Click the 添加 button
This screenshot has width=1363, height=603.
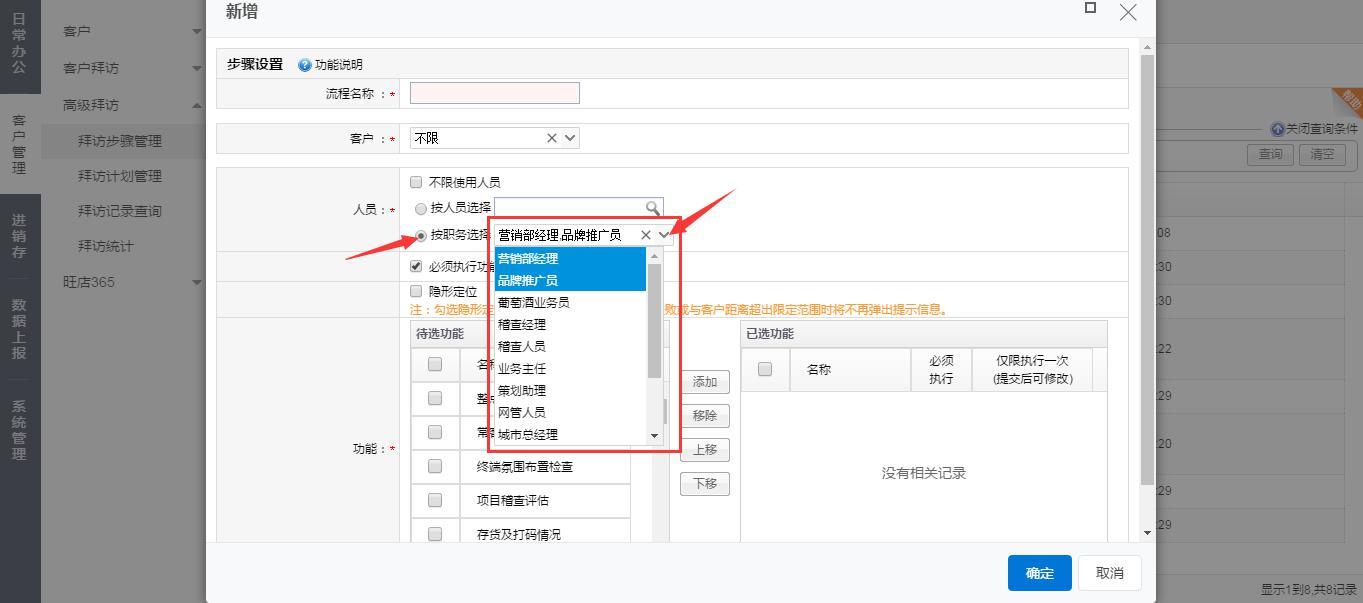click(705, 382)
